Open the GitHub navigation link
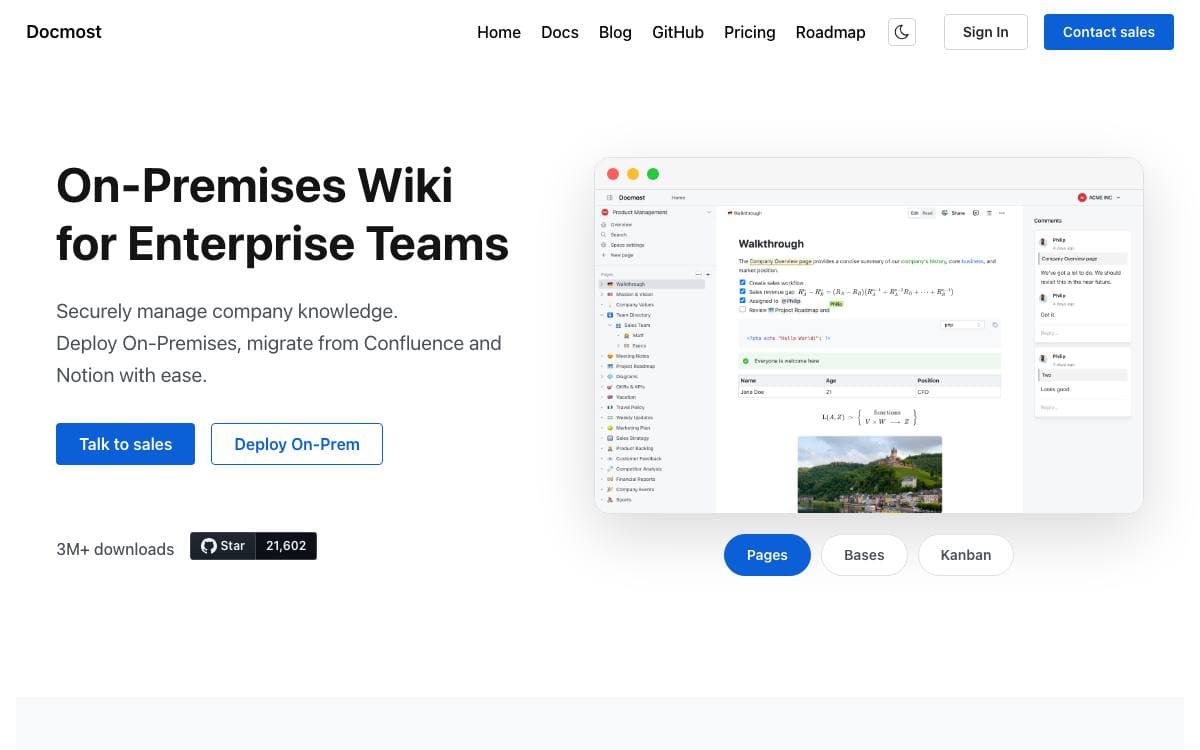Viewport: 1200px width, 750px height. coord(678,32)
